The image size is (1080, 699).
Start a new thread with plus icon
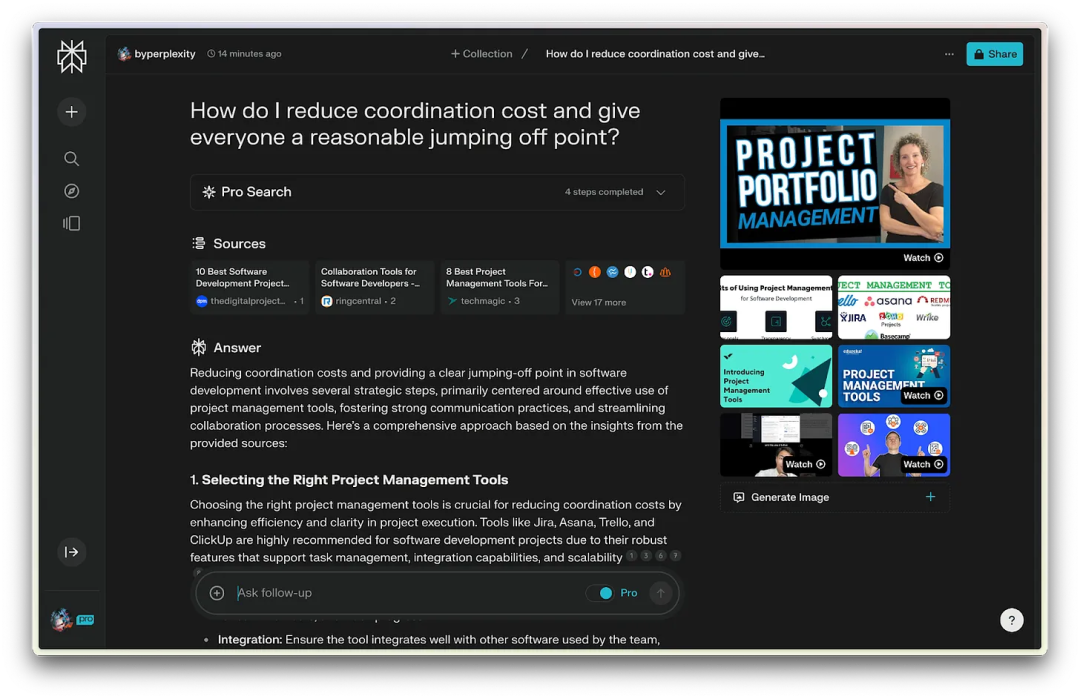pos(71,112)
